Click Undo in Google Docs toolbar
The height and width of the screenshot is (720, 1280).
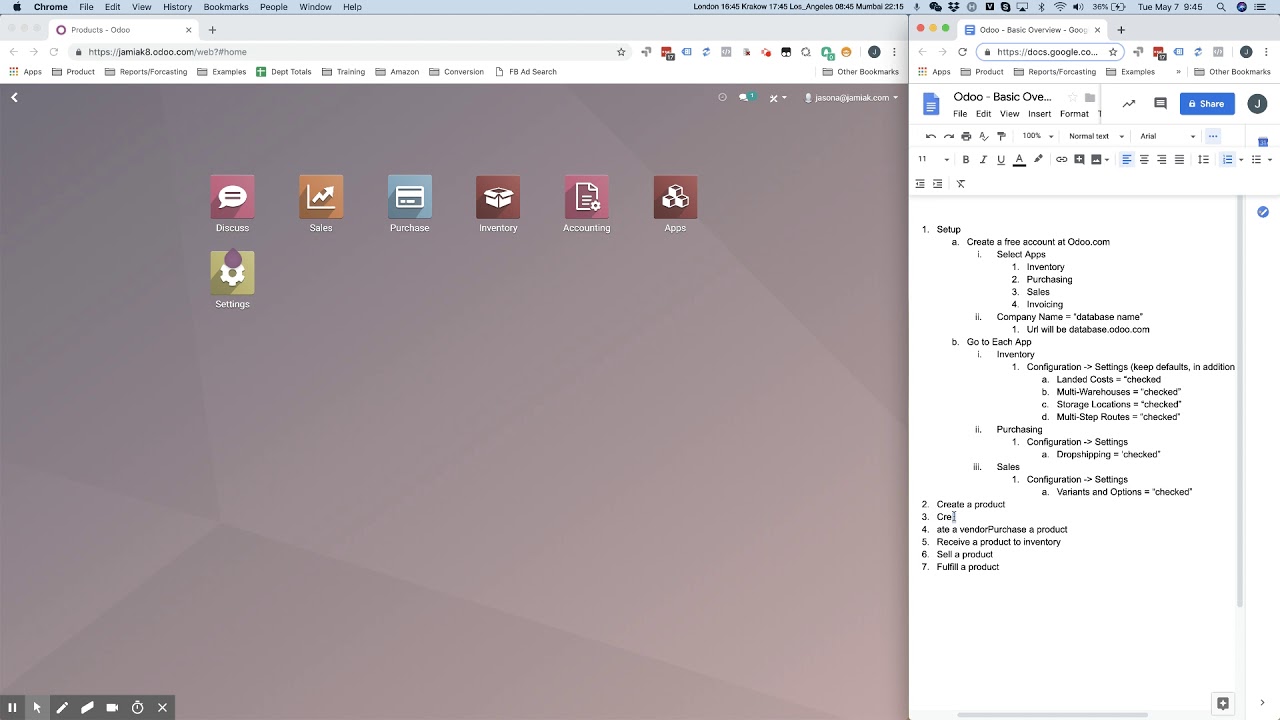click(x=931, y=136)
